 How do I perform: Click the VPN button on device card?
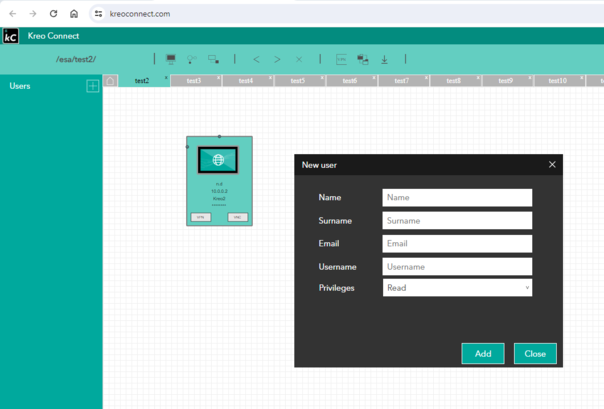pos(201,217)
